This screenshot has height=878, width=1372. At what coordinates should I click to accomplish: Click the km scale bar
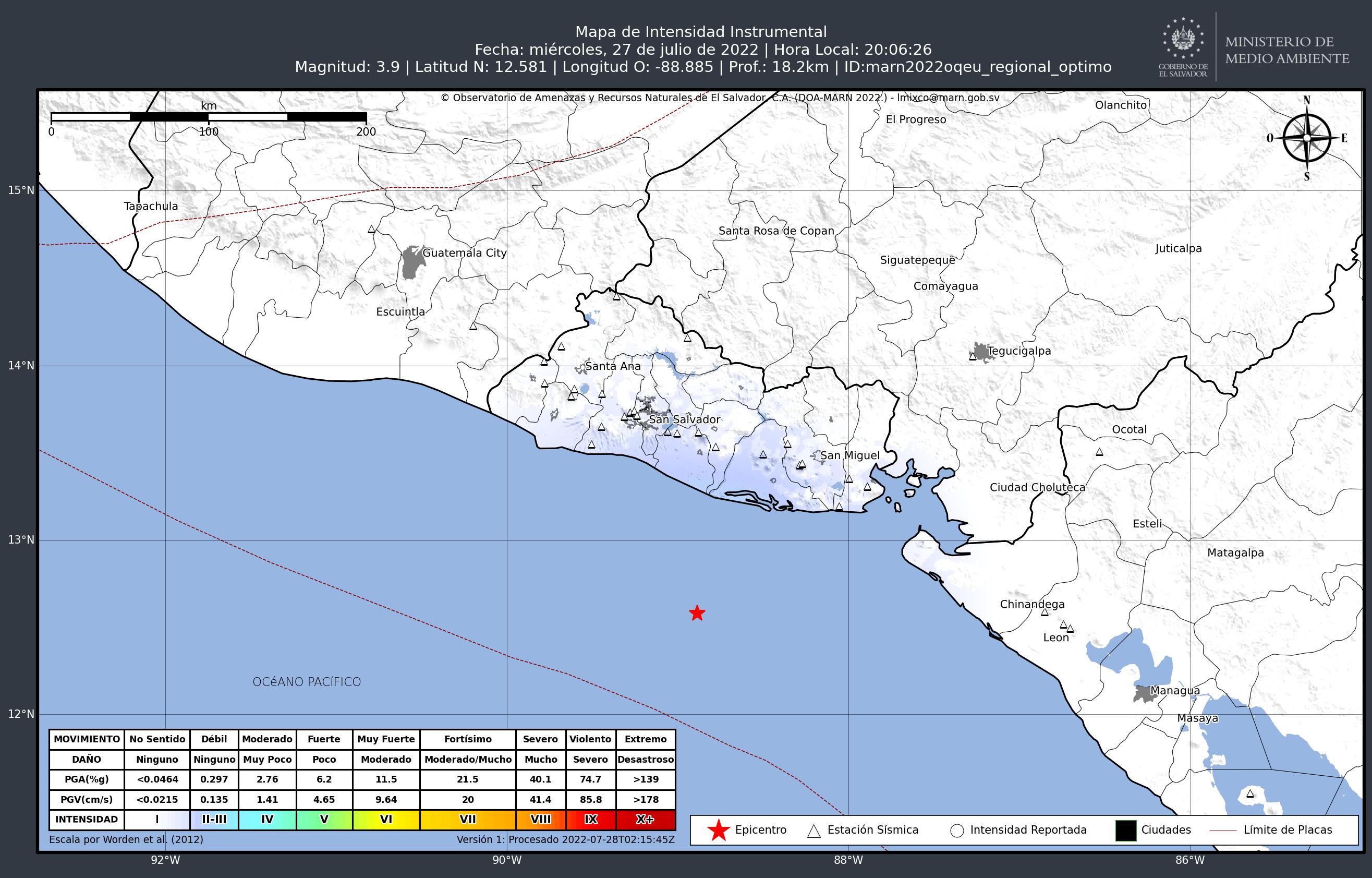pyautogui.click(x=209, y=117)
